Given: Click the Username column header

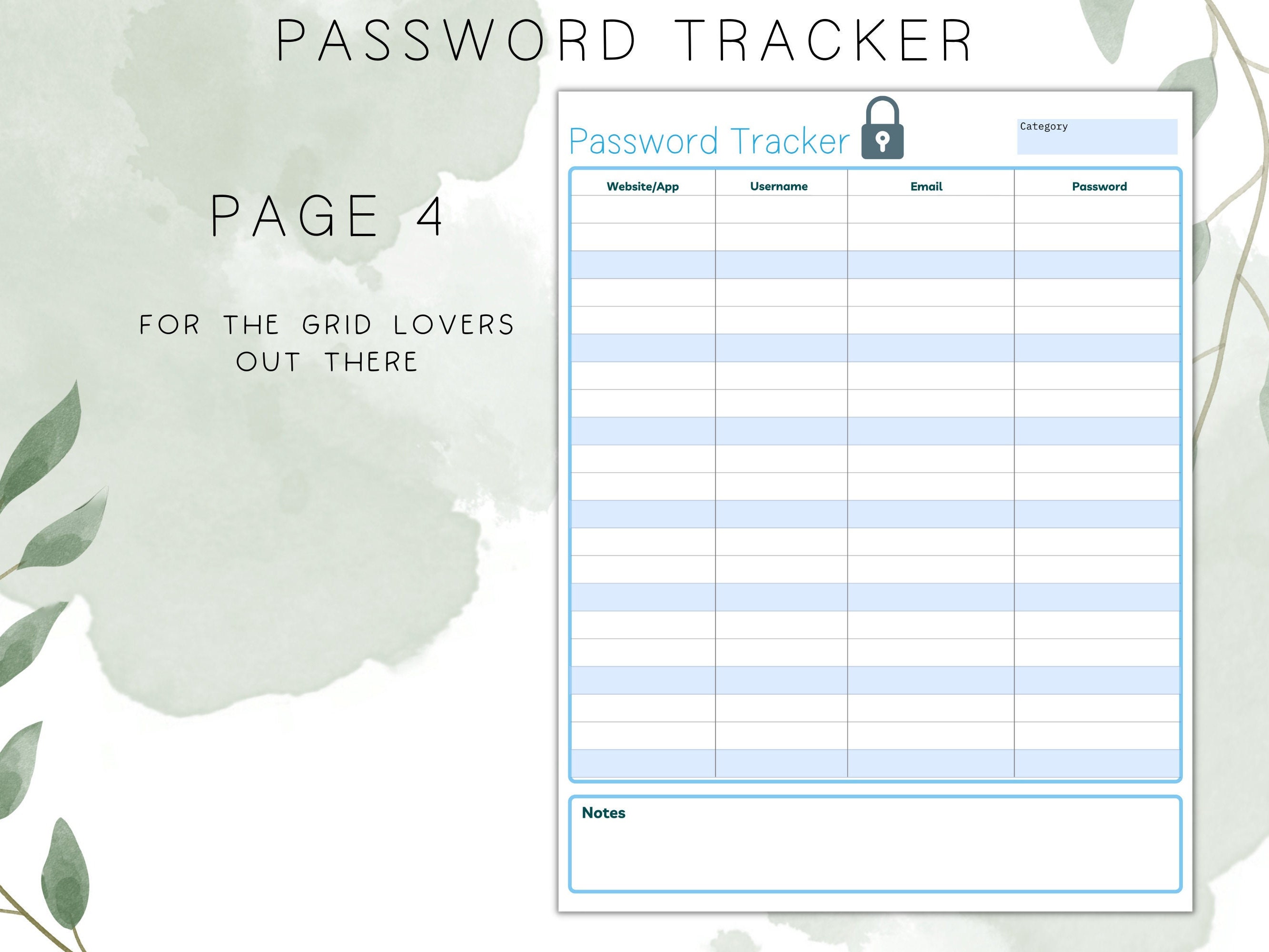Looking at the screenshot, I should pos(779,186).
